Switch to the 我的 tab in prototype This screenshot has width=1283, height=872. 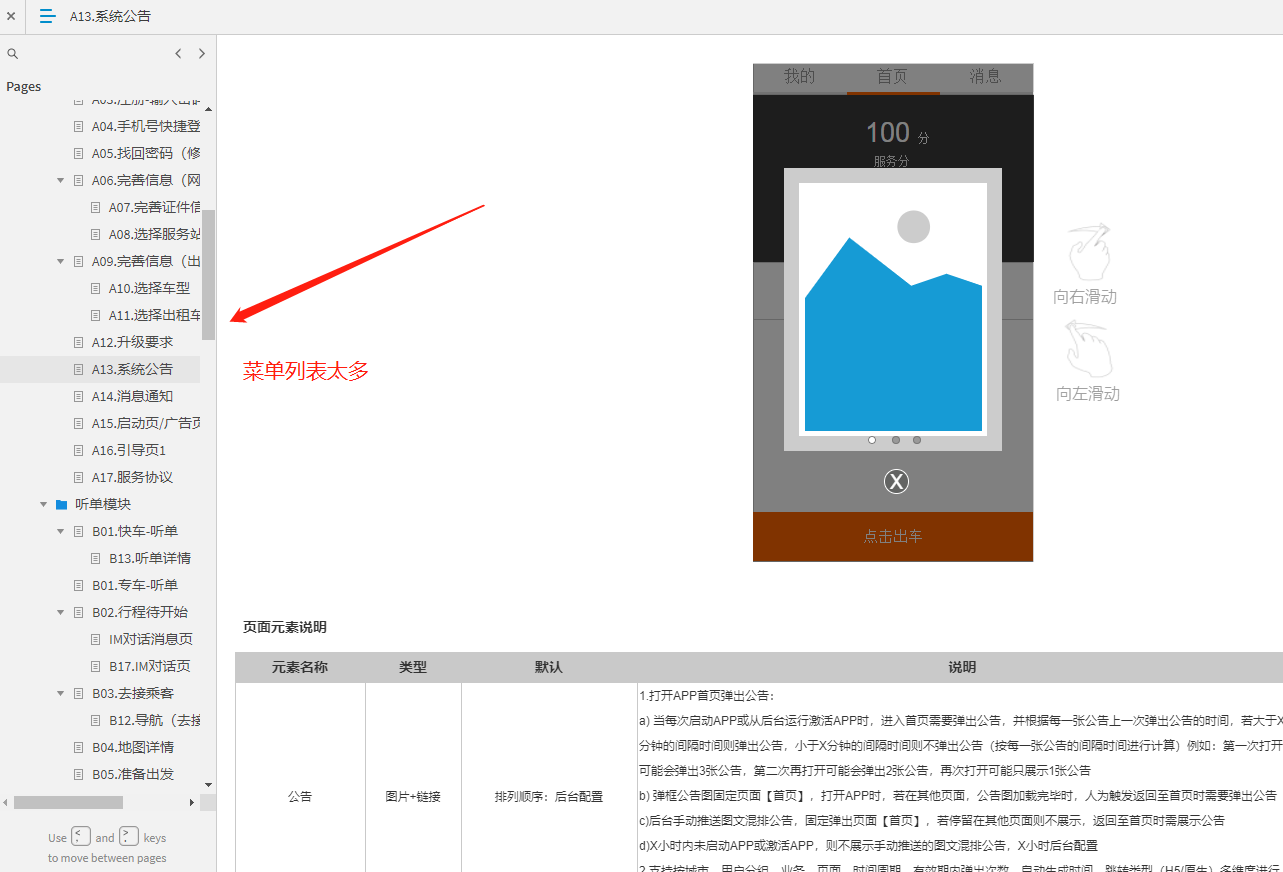coord(798,76)
